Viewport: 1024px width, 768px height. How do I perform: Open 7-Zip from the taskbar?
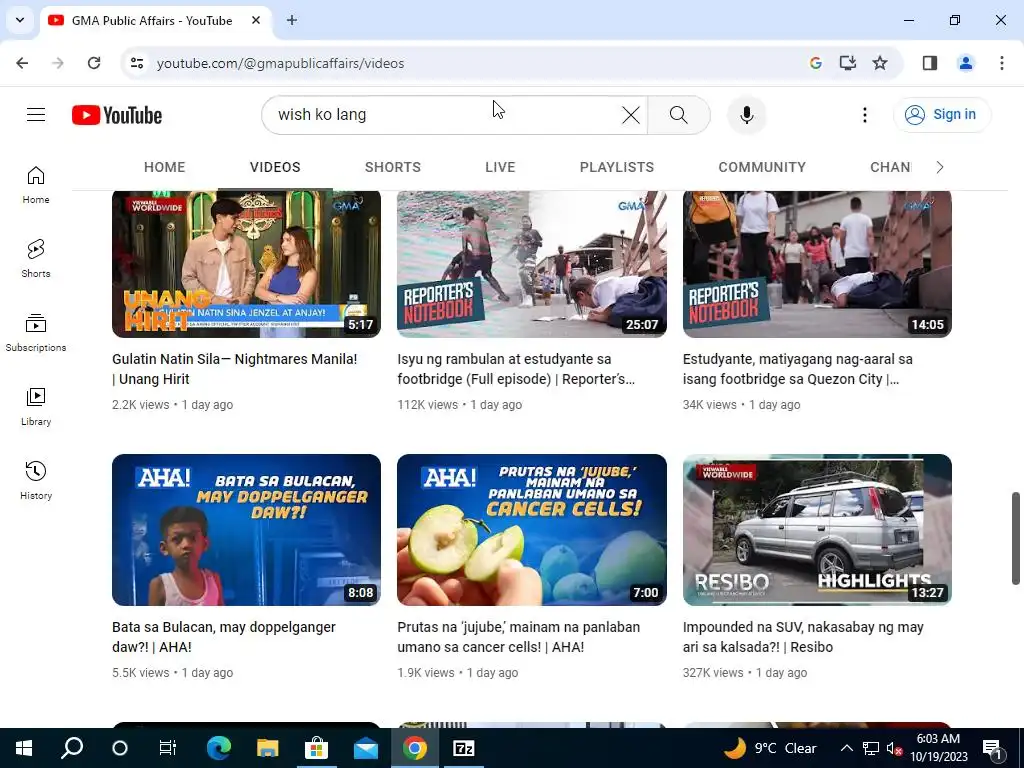(463, 748)
